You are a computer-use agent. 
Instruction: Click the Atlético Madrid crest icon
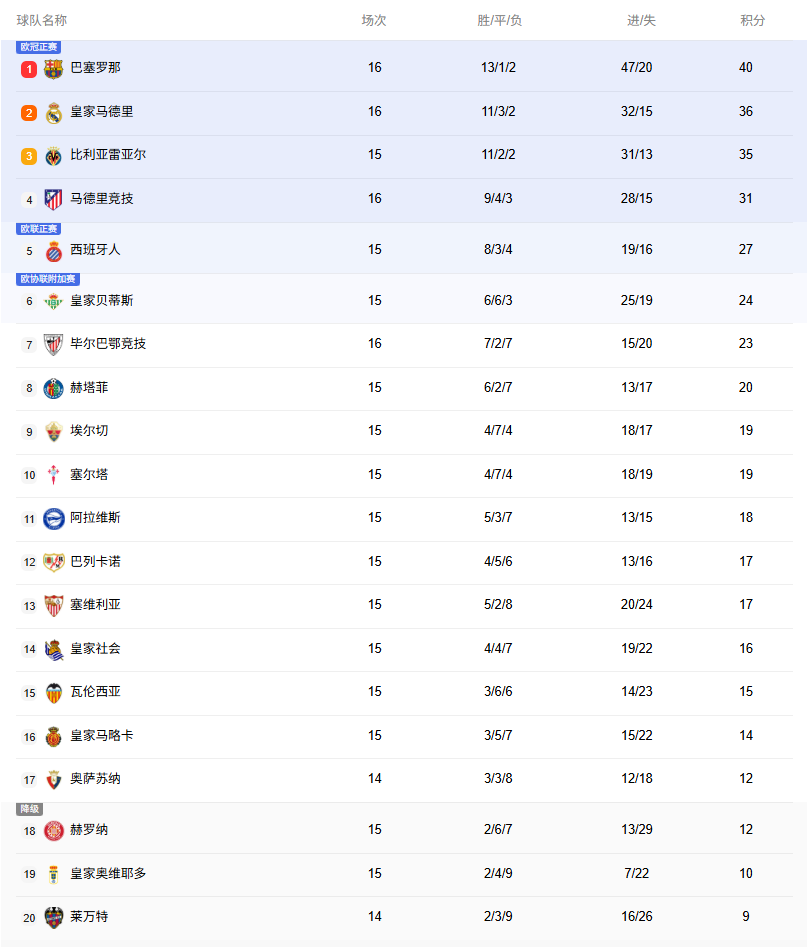[x=54, y=200]
